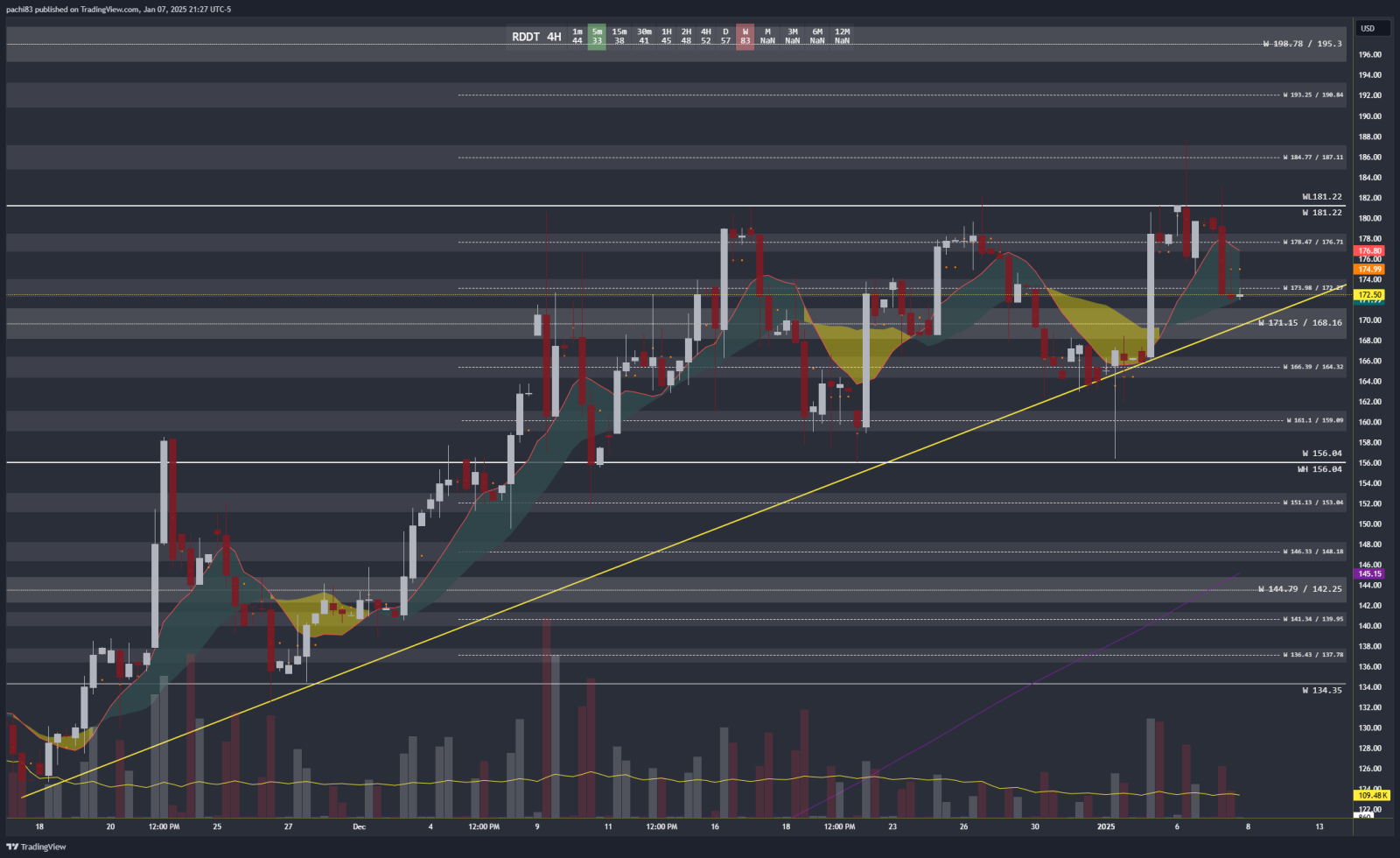Click the WL181.22 level label

(x=1322, y=197)
